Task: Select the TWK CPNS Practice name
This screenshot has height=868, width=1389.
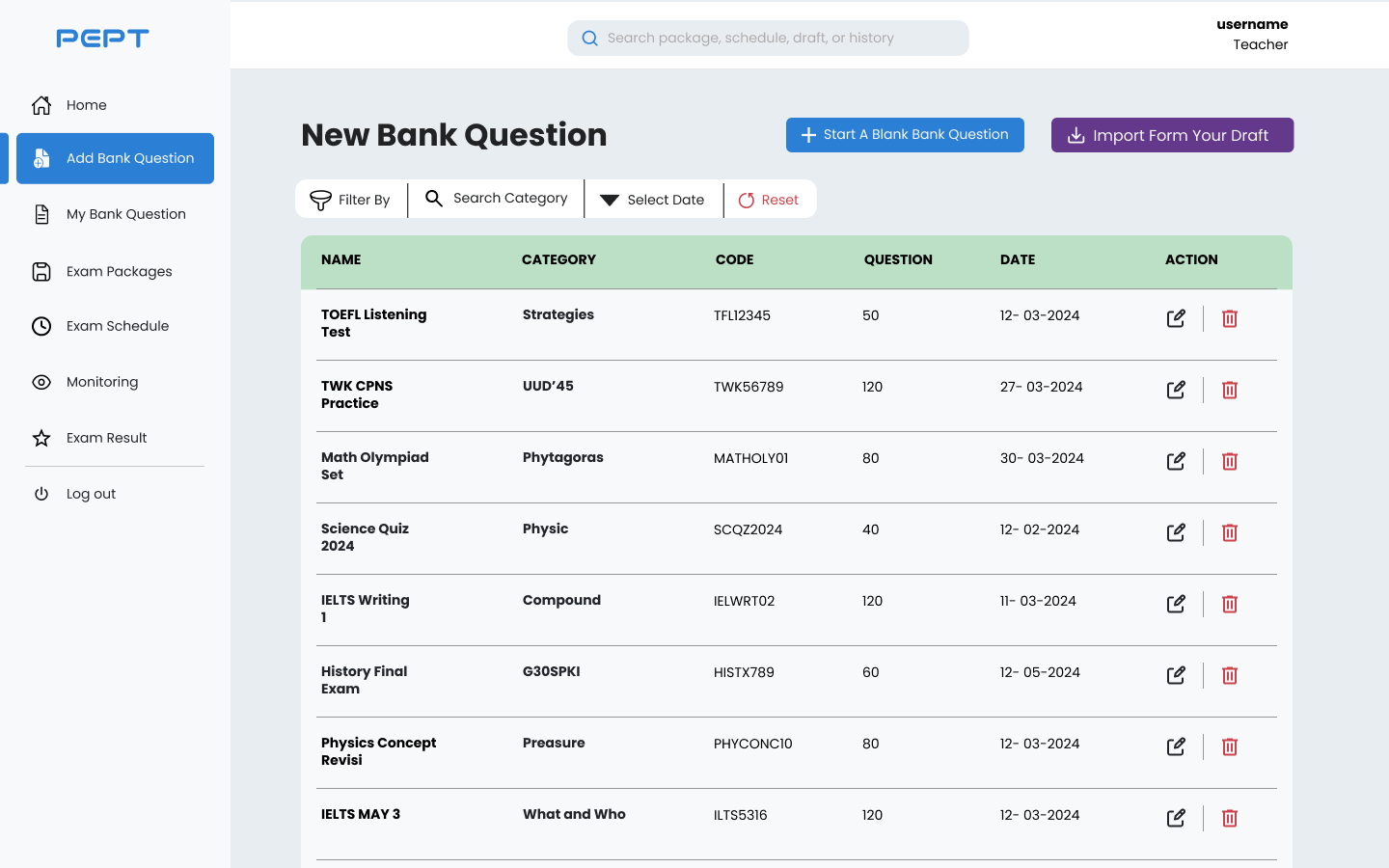Action: [357, 394]
